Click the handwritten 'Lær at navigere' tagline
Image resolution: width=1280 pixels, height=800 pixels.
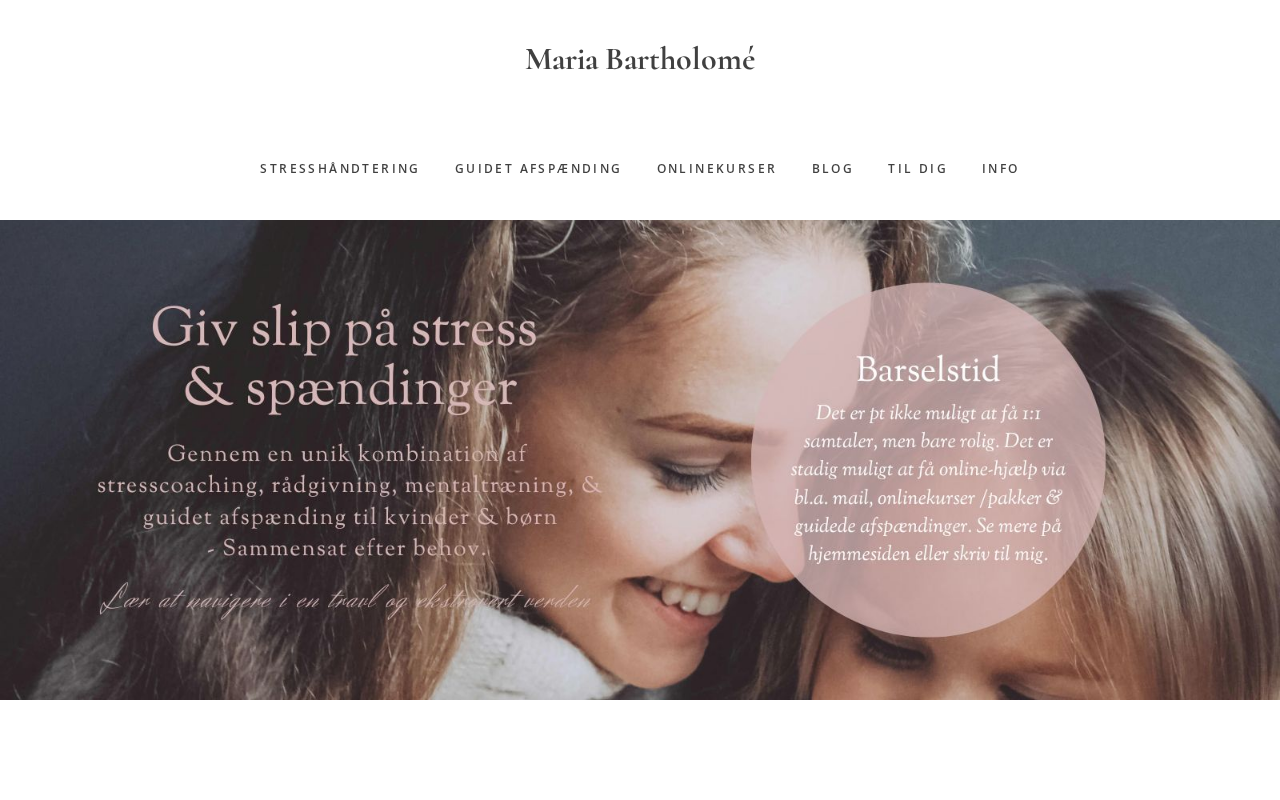[x=346, y=600]
